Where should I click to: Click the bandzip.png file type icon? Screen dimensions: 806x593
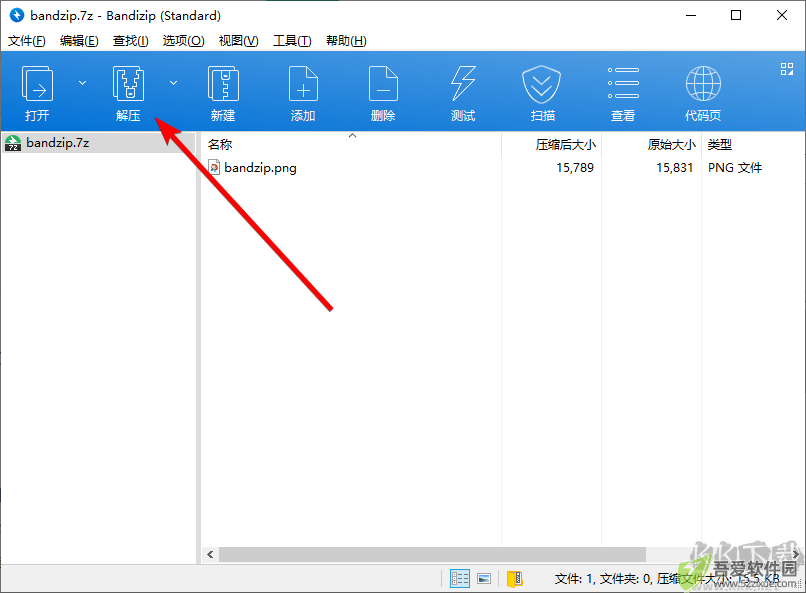click(x=214, y=168)
